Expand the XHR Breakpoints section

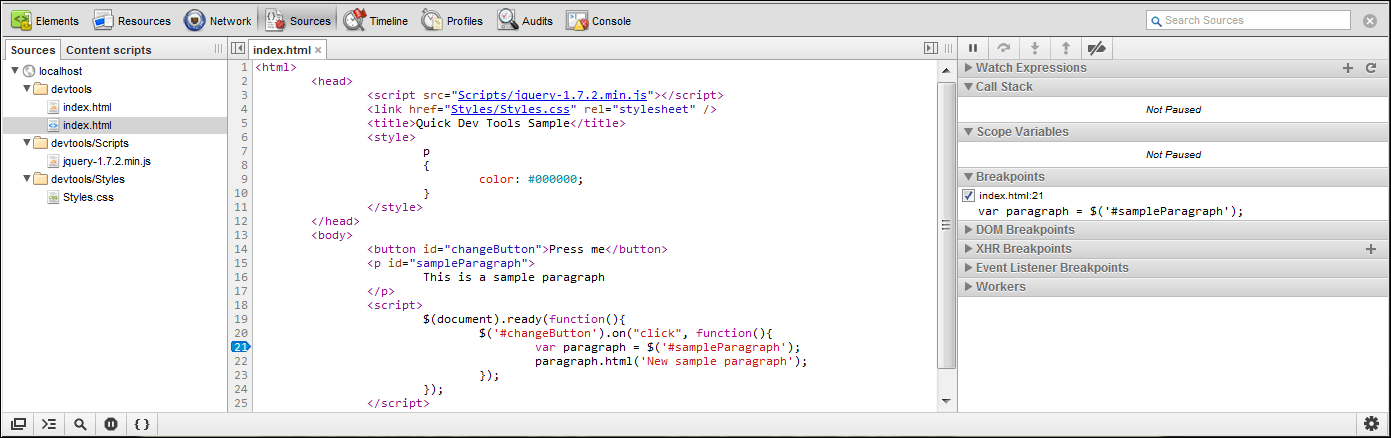[968, 249]
